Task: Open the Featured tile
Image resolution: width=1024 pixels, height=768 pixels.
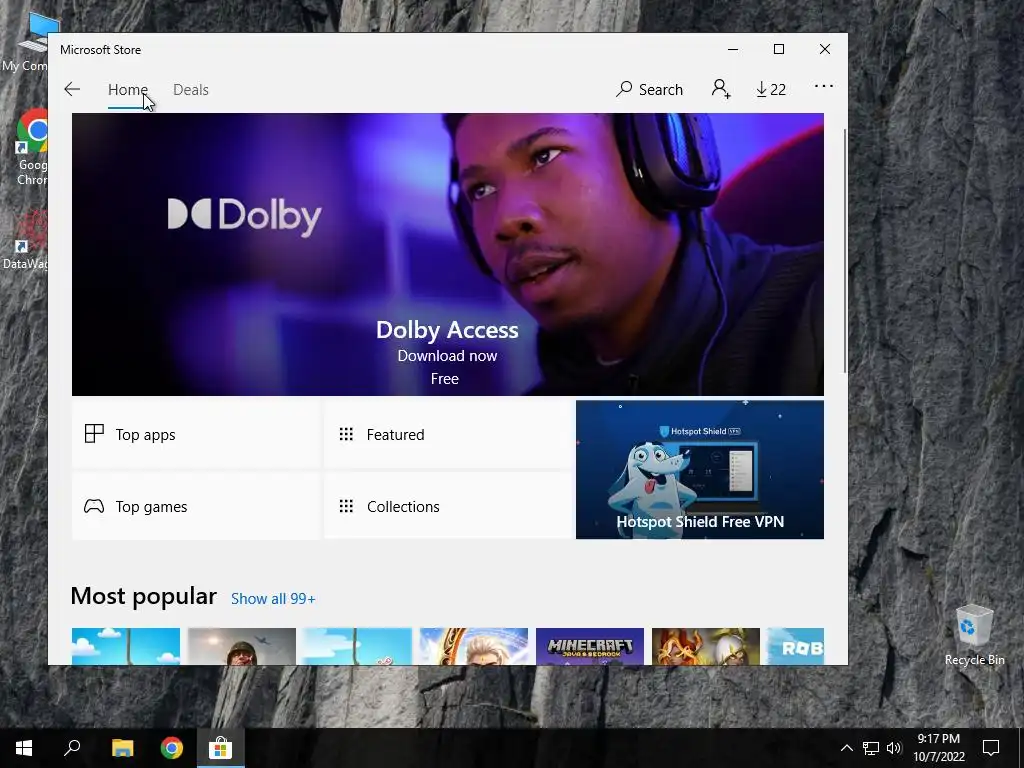Action: coord(448,434)
